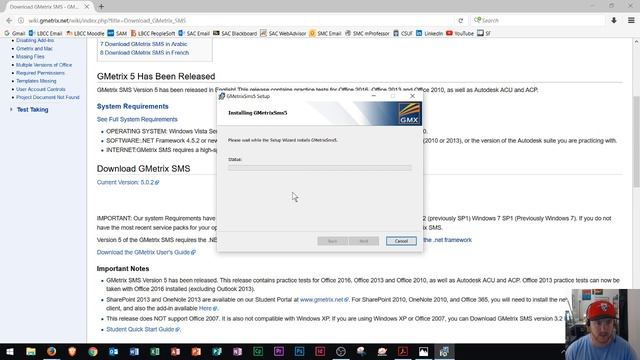The height and width of the screenshot is (360, 640).
Task: Open InDesign from the taskbar
Action: point(320,351)
